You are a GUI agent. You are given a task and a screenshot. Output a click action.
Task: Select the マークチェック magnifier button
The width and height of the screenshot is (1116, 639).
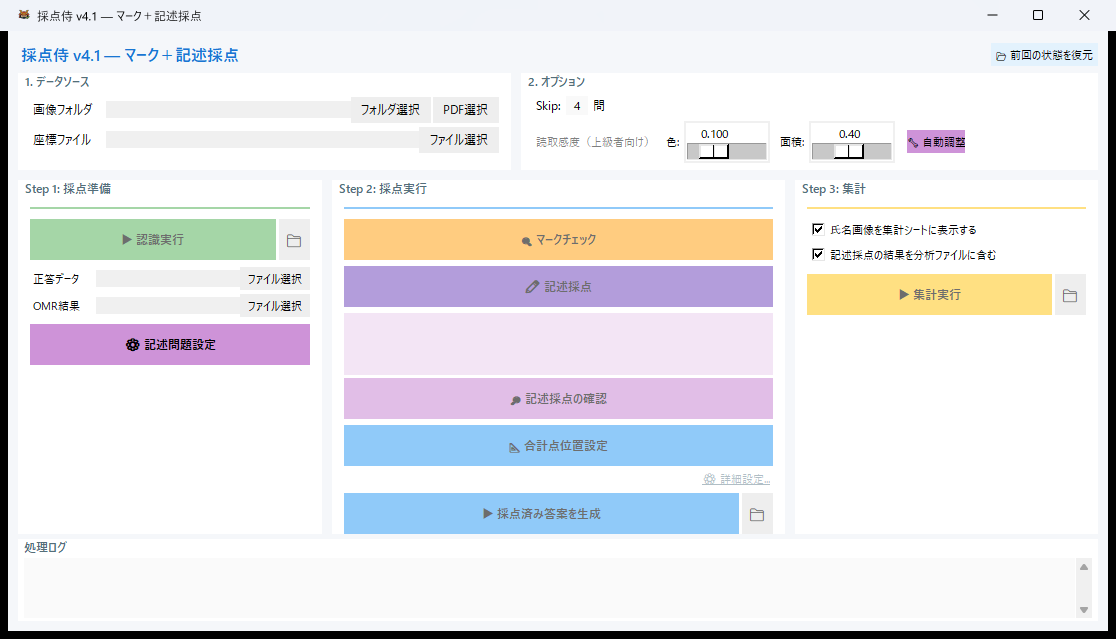[x=558, y=240]
